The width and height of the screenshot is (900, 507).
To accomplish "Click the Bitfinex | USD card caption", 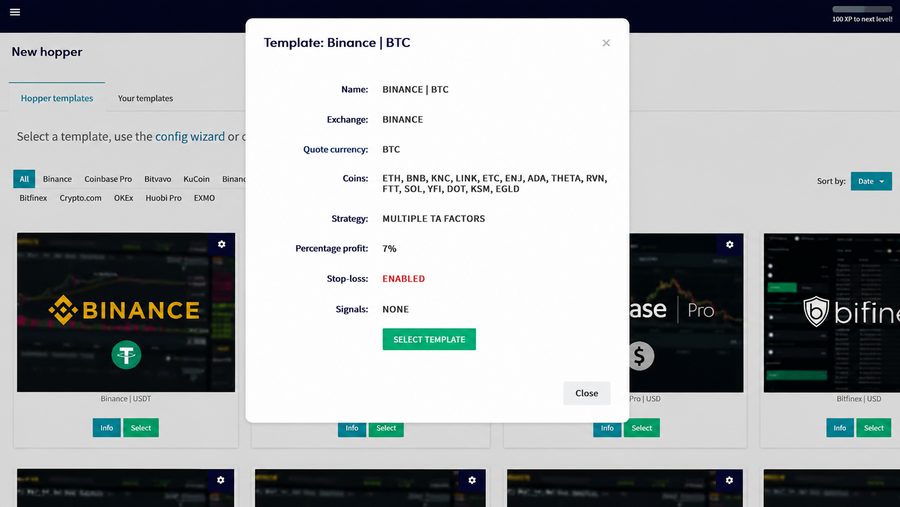I will (859, 398).
